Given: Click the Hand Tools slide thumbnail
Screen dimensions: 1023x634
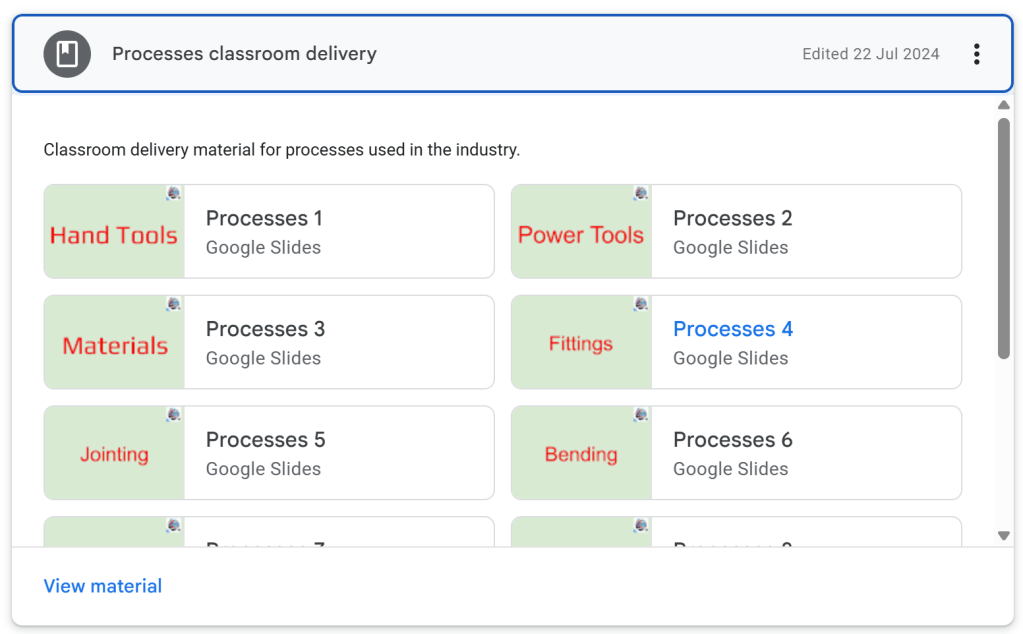Looking at the screenshot, I should coord(114,235).
